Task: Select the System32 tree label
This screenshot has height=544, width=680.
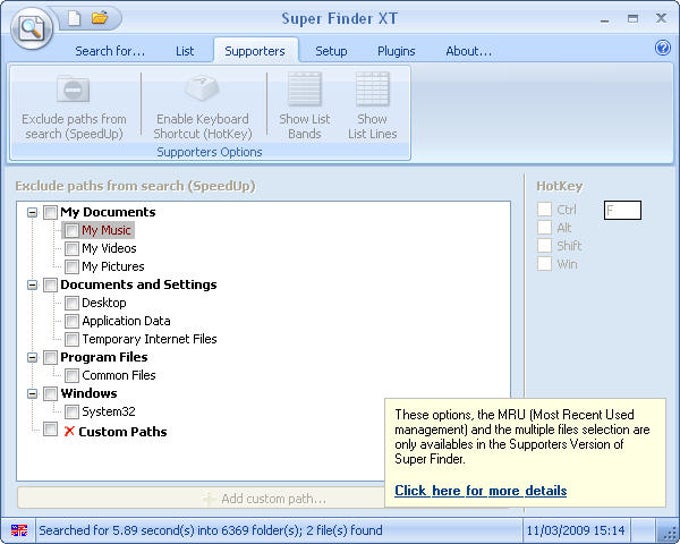Action: pyautogui.click(x=108, y=411)
